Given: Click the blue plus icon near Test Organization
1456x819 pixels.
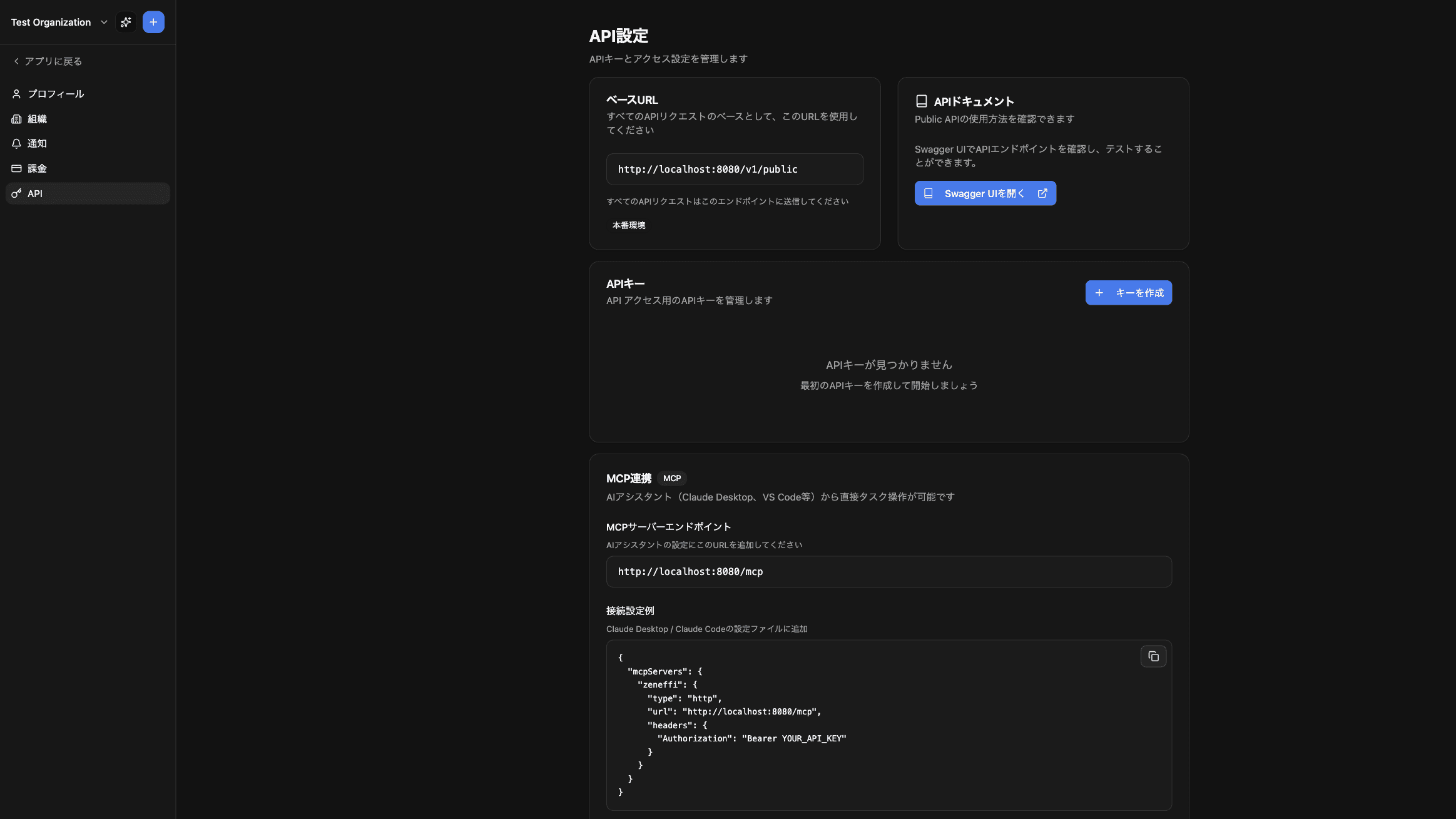Looking at the screenshot, I should click(x=153, y=22).
